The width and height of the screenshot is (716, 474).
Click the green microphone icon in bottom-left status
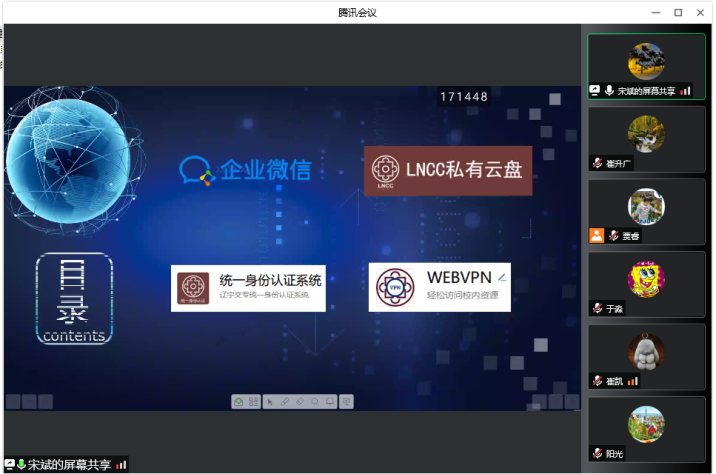point(21,465)
